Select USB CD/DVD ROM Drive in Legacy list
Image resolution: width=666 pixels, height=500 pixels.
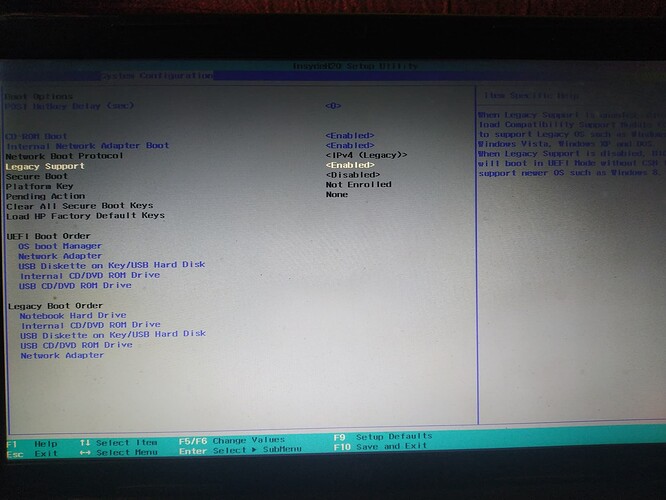point(76,345)
